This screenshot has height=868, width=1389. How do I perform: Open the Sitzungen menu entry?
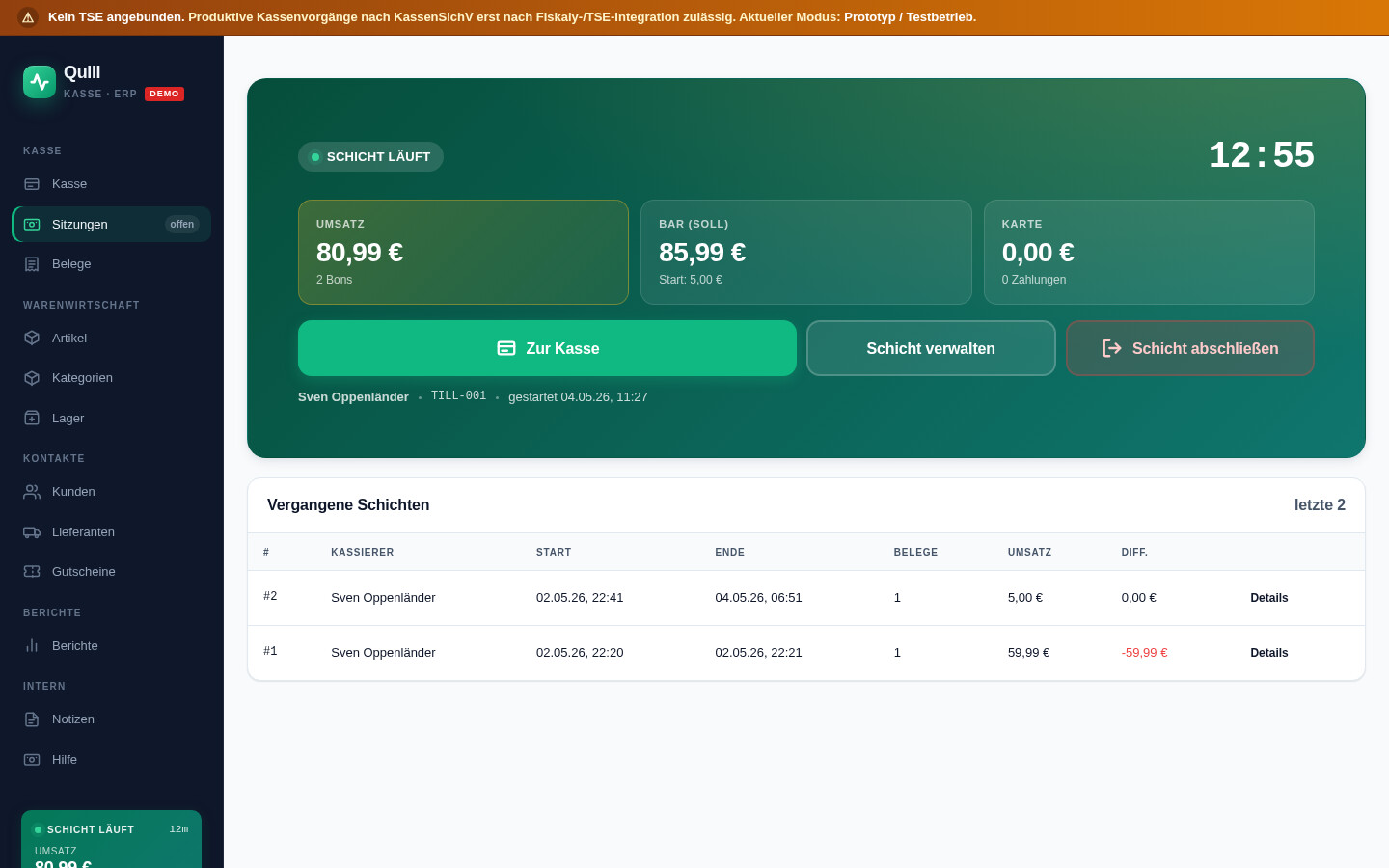[111, 225]
